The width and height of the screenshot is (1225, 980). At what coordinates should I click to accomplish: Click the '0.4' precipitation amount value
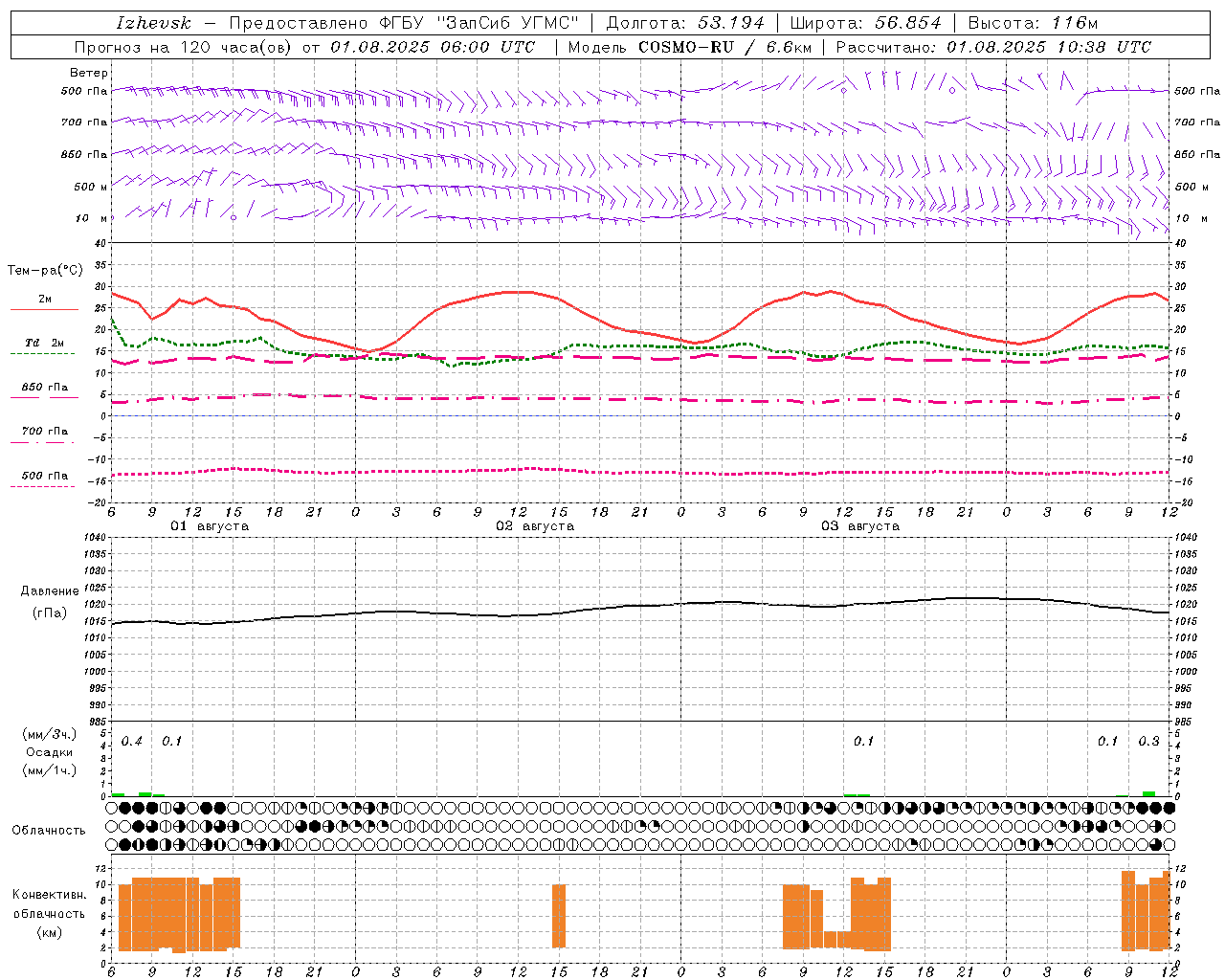(x=132, y=742)
